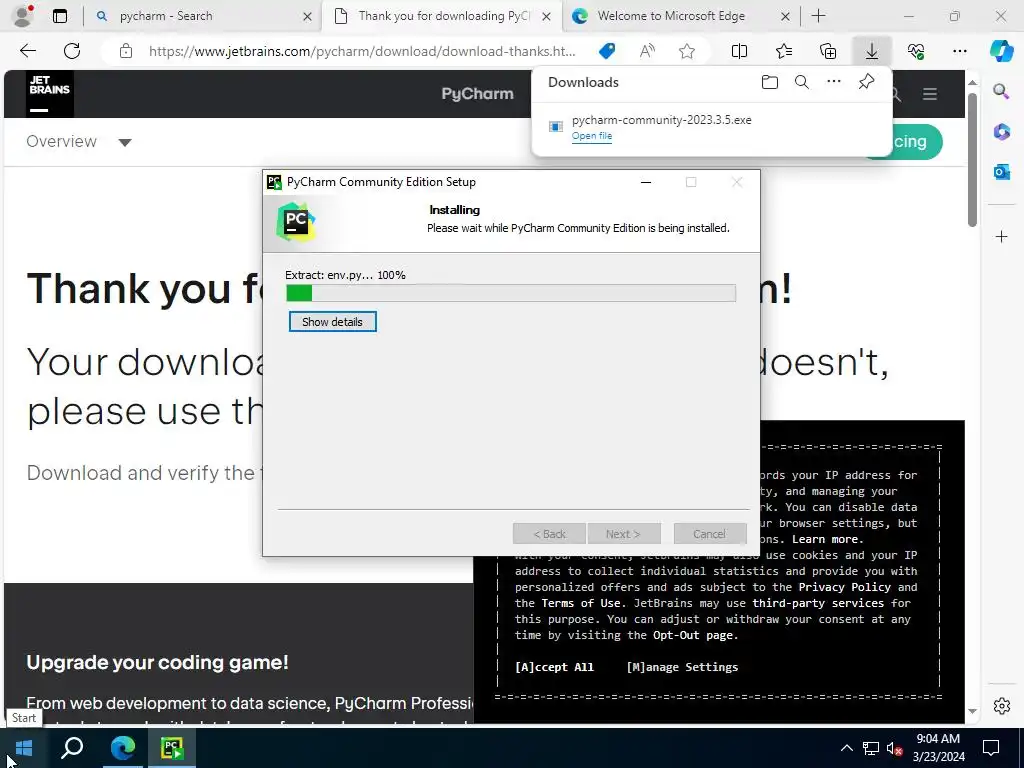Screen dimensions: 1024x768
Task: Choose [A]ccept All in cookie notice
Action: 554,667
